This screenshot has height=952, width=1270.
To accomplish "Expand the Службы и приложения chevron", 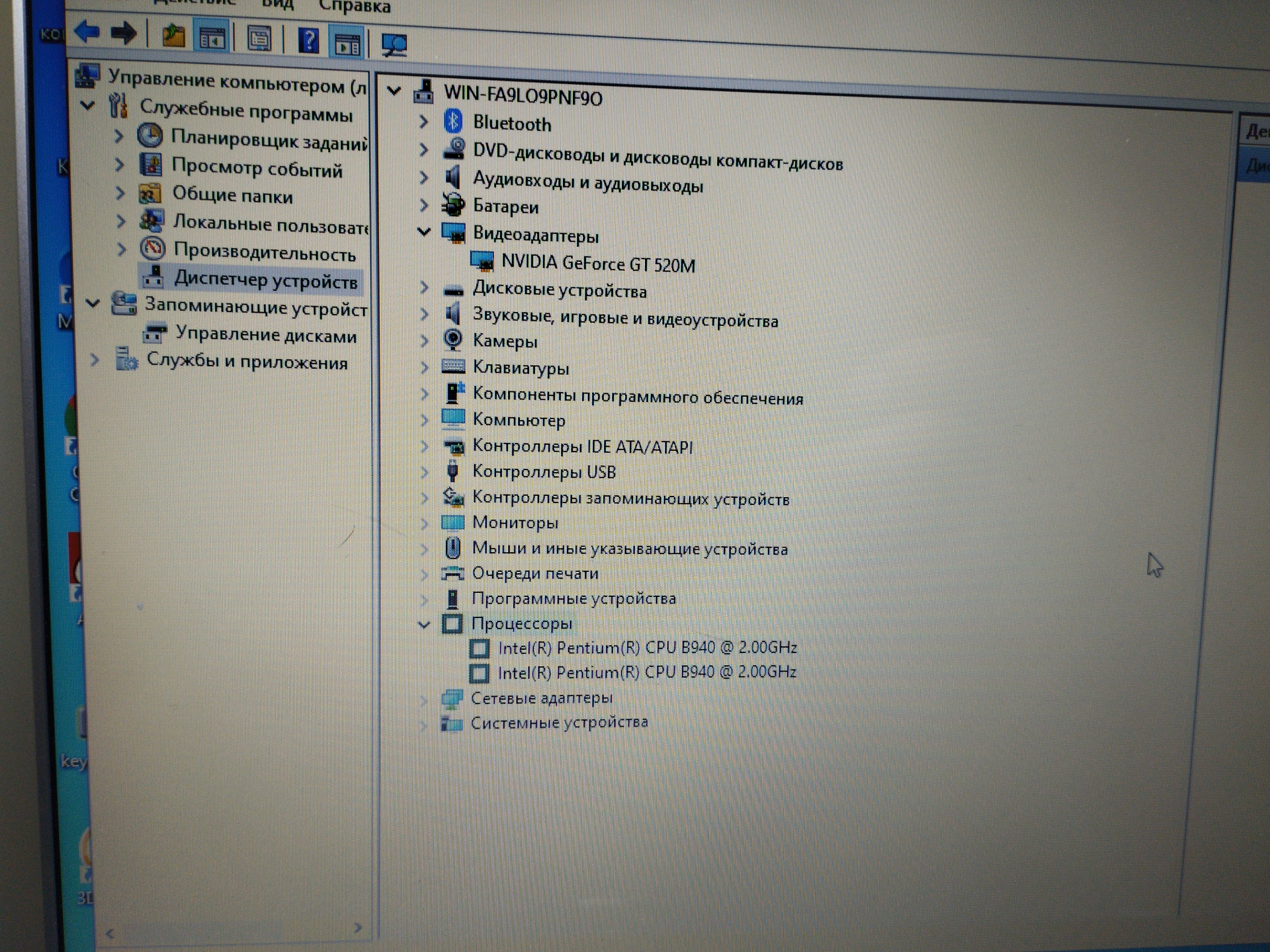I will point(95,360).
